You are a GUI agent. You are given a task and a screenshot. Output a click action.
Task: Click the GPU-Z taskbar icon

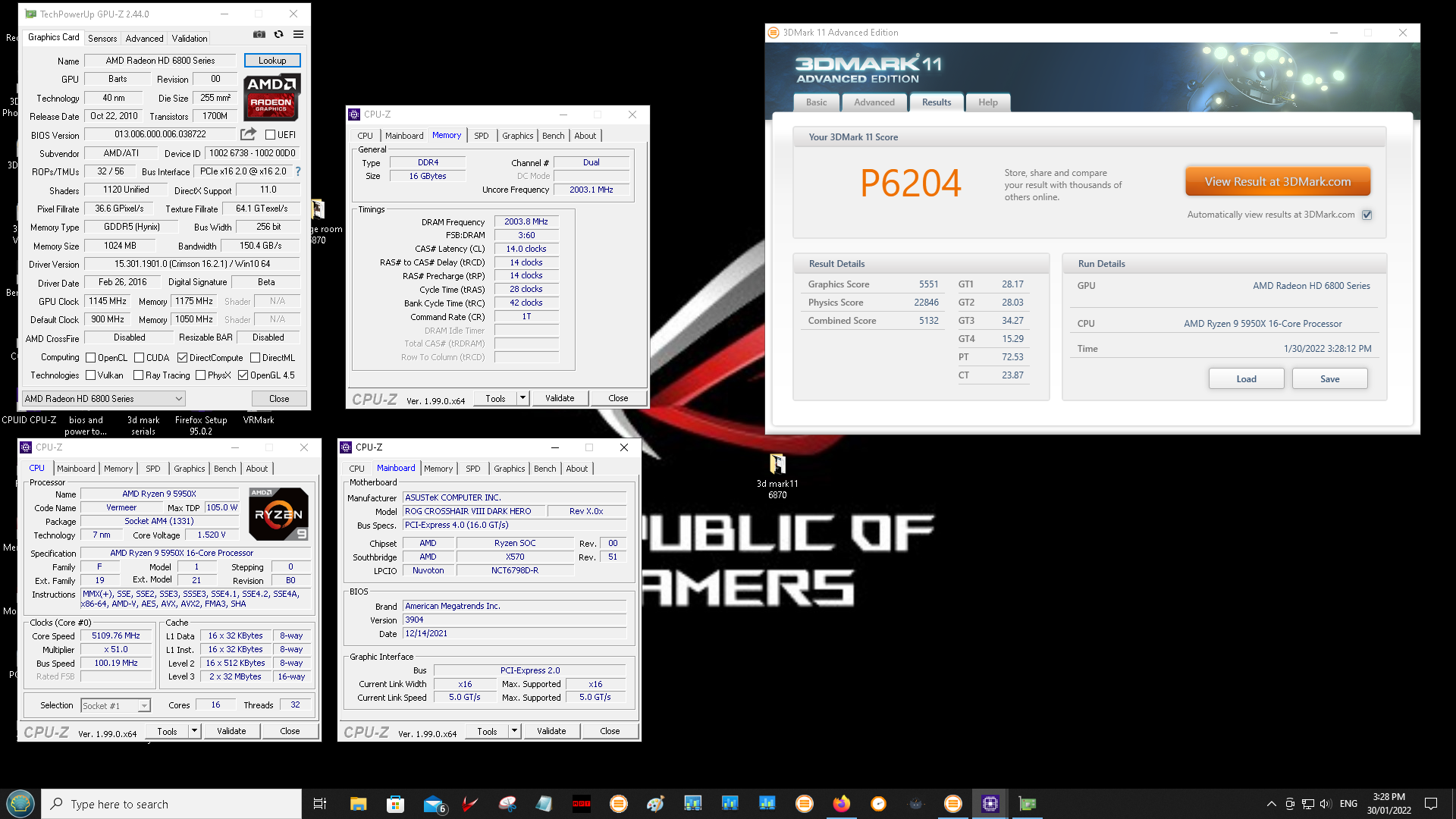click(x=1028, y=804)
